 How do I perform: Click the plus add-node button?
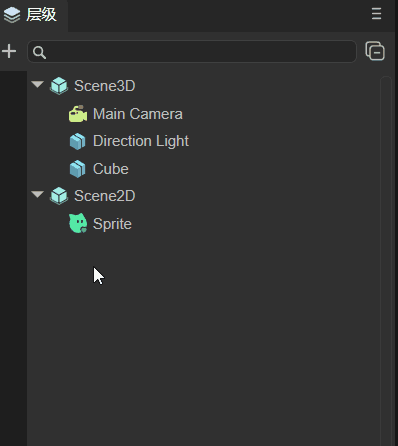tap(9, 51)
